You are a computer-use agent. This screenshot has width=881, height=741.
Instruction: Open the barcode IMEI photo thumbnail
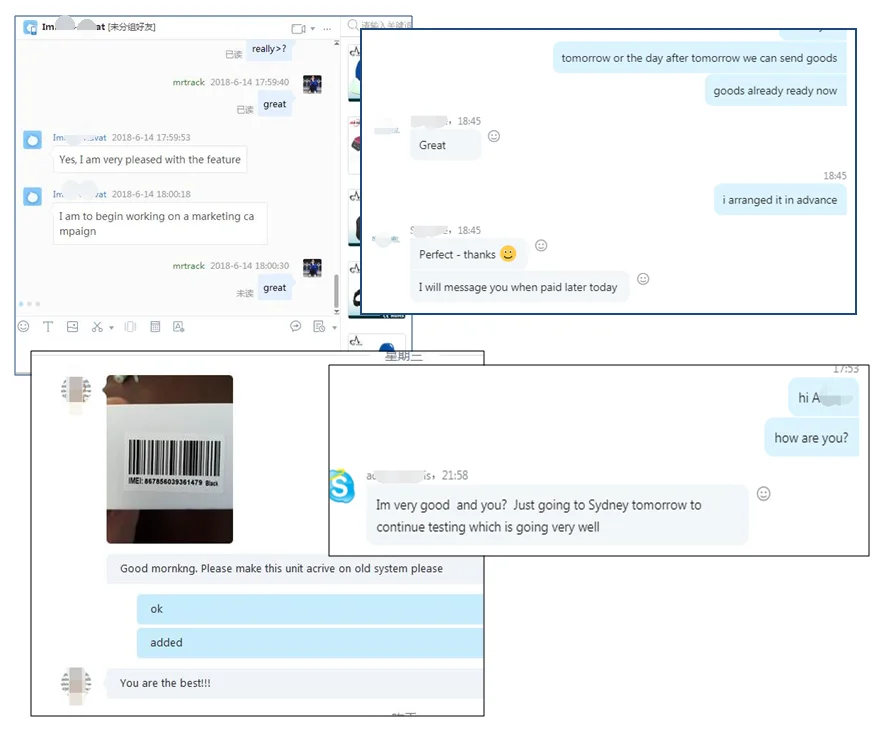[170, 459]
